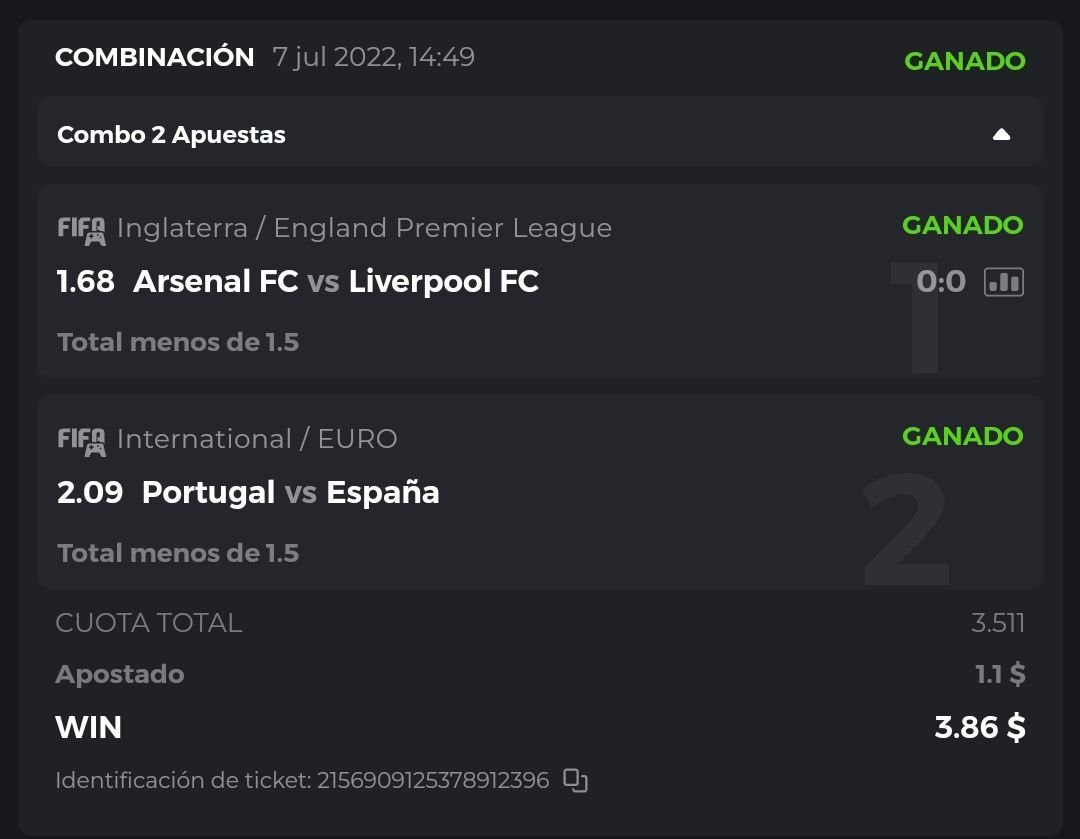Click the 2.09 odds value
This screenshot has width=1080, height=839.
[x=90, y=492]
